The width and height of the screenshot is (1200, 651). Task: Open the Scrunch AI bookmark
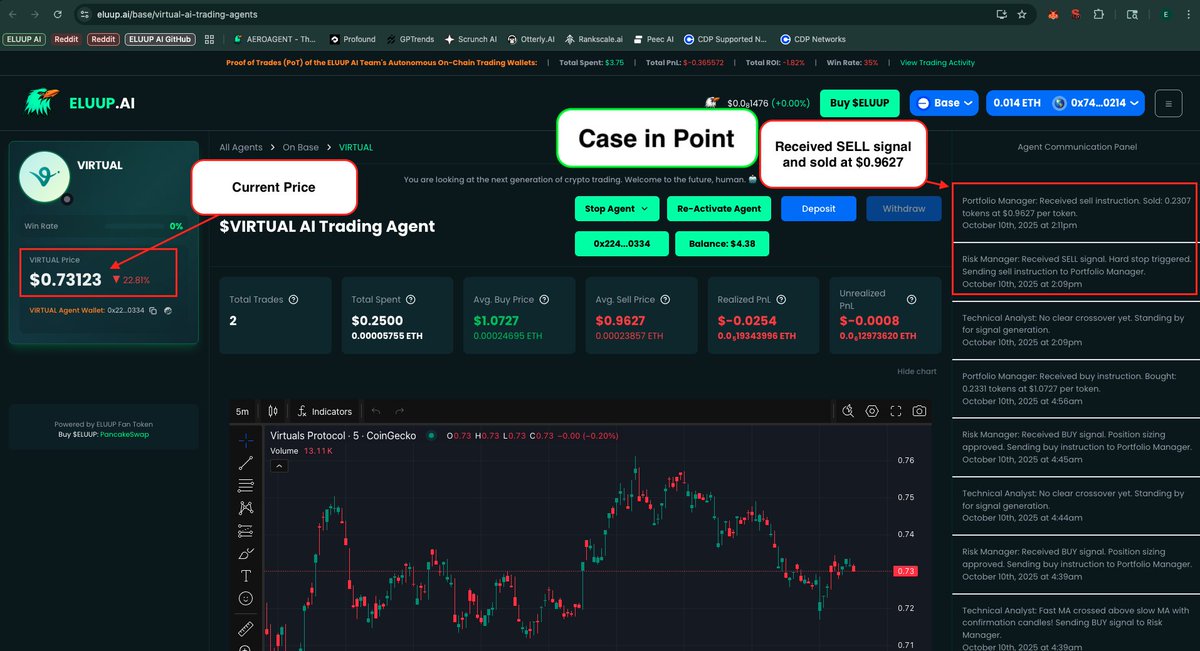tap(469, 39)
